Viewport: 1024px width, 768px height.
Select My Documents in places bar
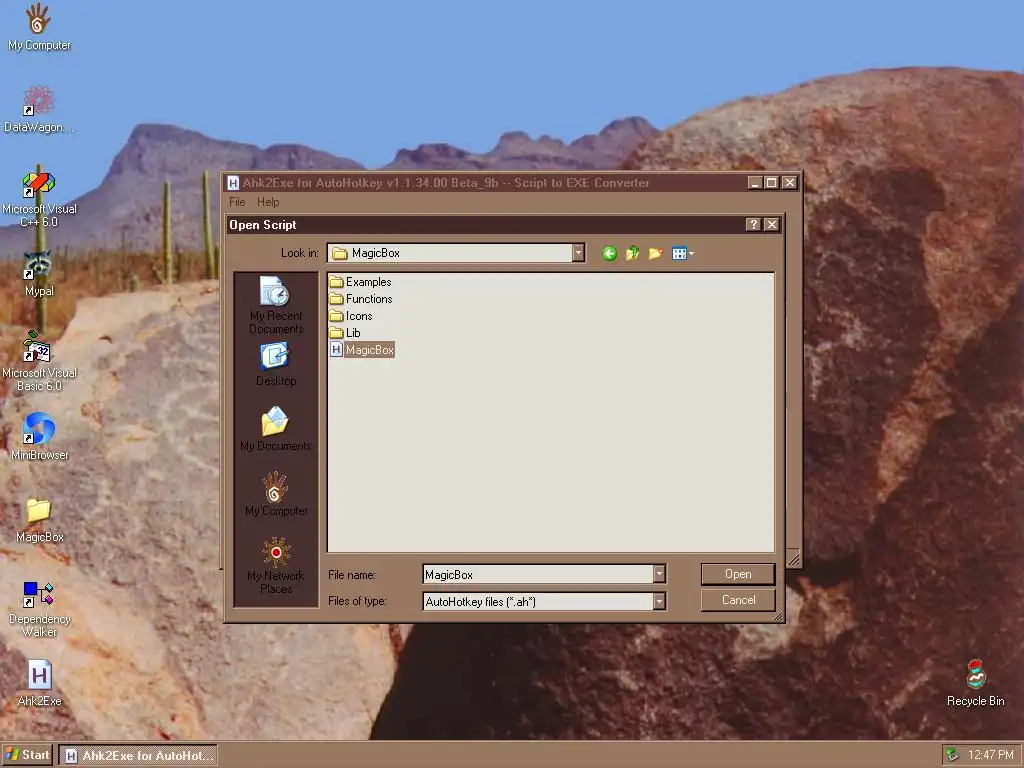[x=276, y=429]
